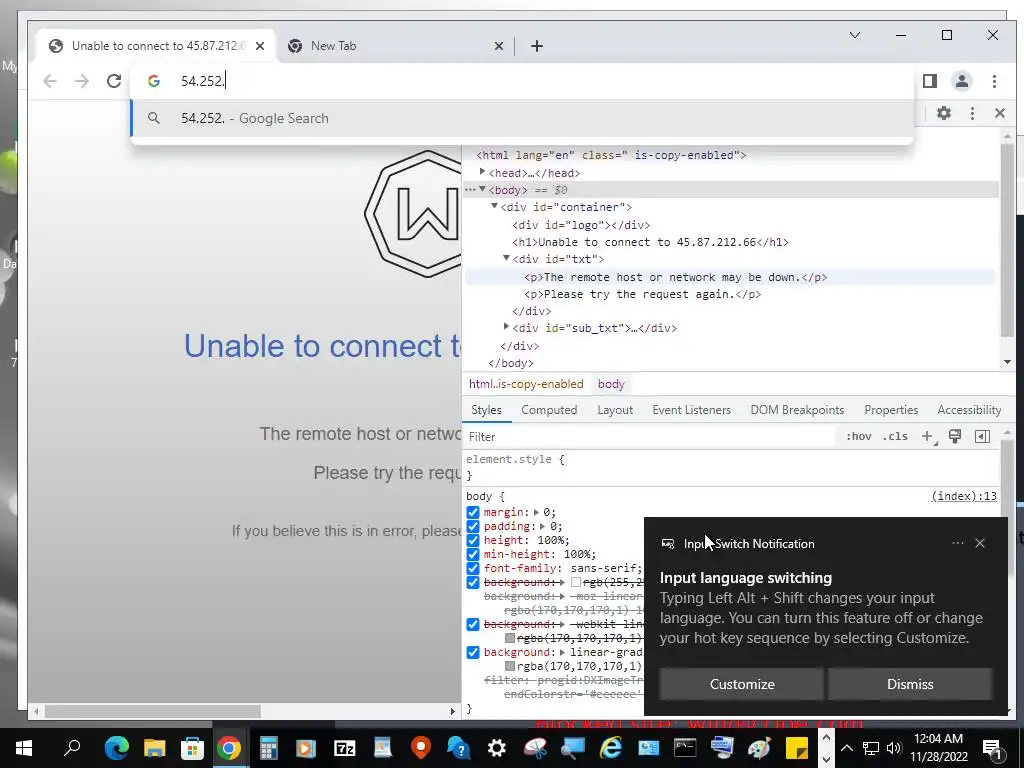Expand the padding shorthand triangle
Image resolution: width=1024 pixels, height=768 pixels.
tap(542, 526)
